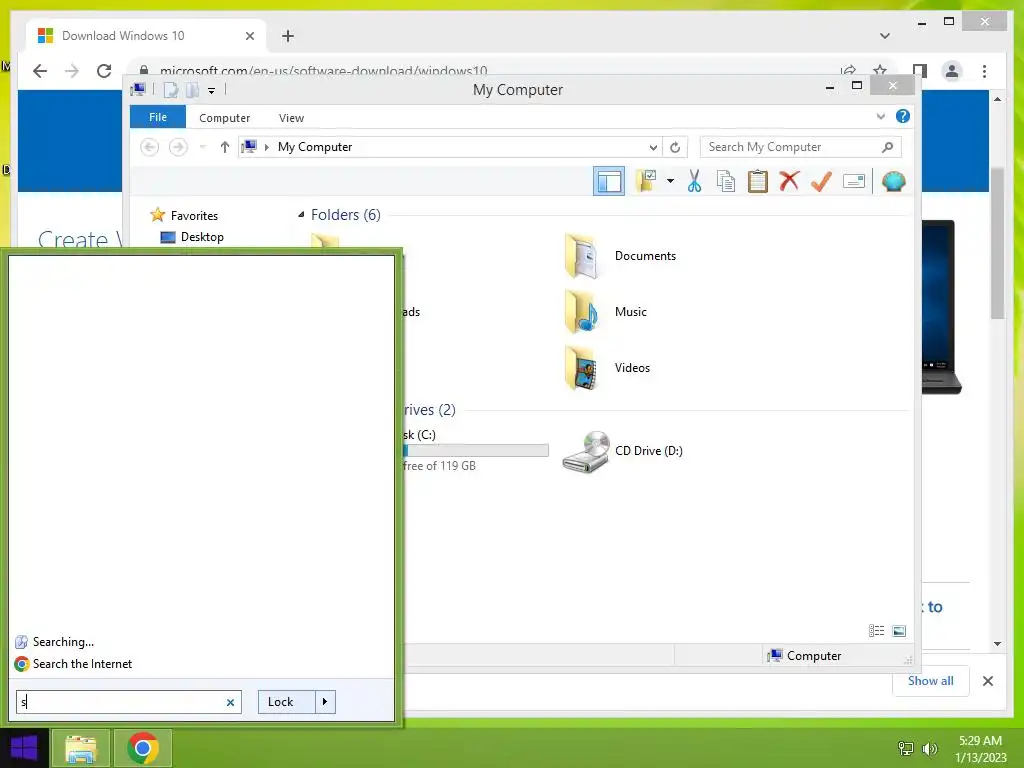Click Search the Internet in start menu

coord(73,664)
